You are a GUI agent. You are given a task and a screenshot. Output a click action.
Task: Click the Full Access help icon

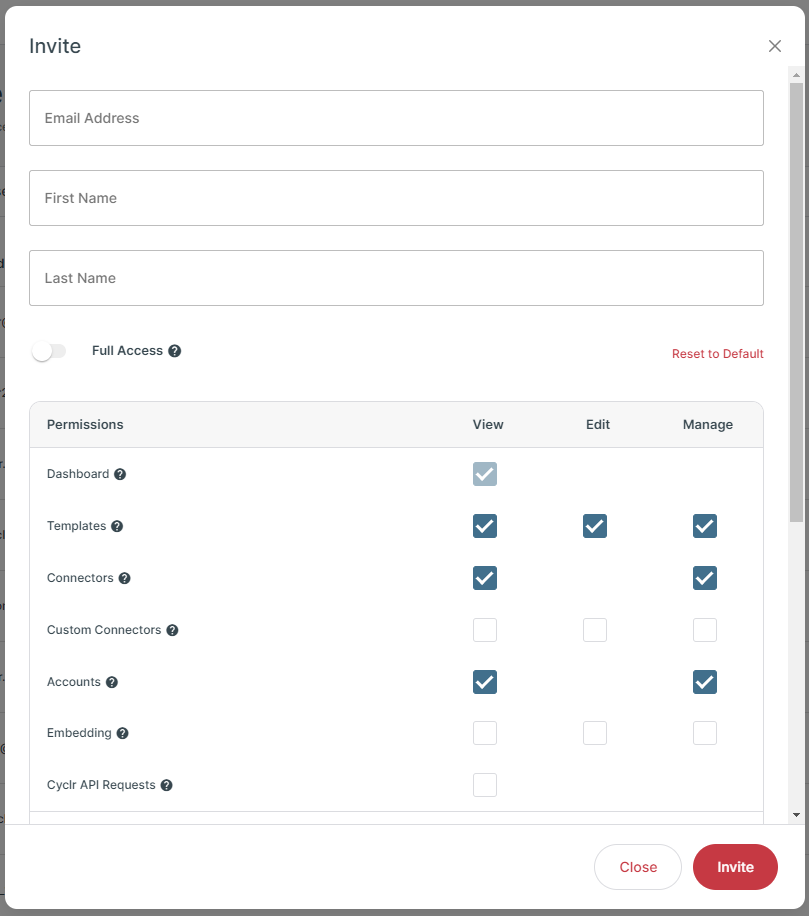pyautogui.click(x=174, y=351)
